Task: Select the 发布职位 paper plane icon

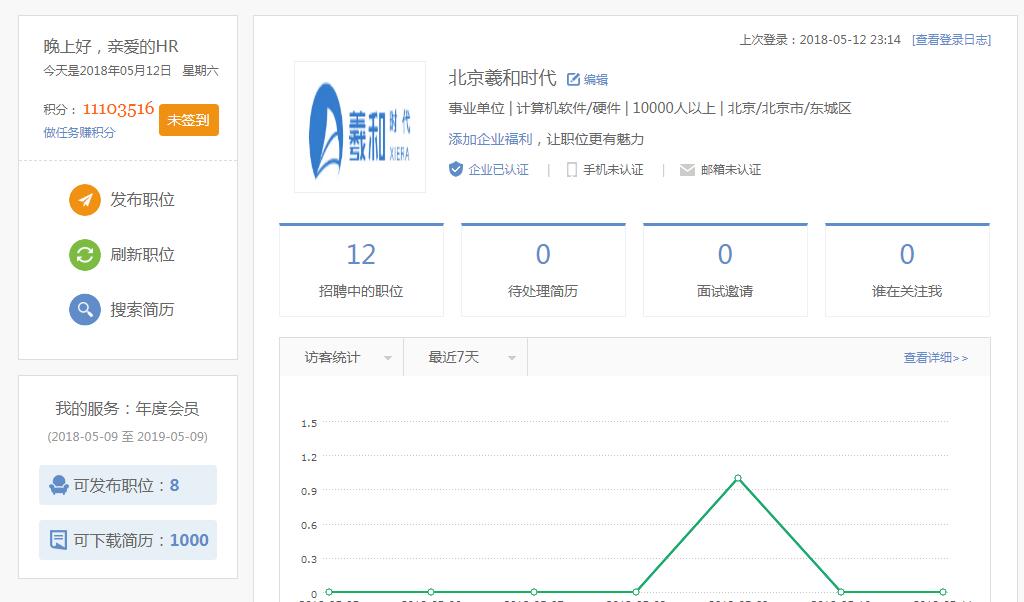Action: tap(84, 199)
